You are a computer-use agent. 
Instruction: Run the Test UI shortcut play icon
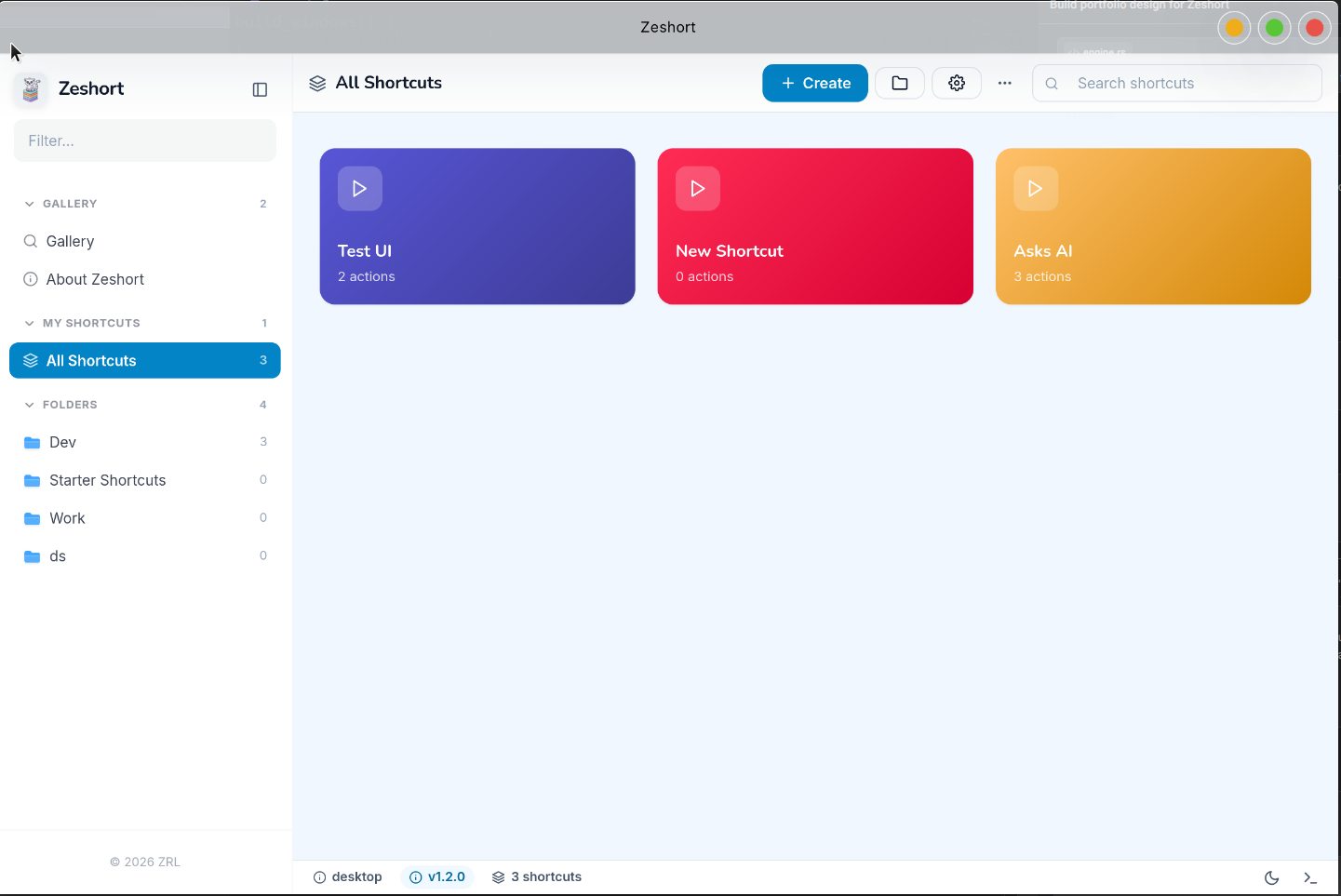coord(360,189)
